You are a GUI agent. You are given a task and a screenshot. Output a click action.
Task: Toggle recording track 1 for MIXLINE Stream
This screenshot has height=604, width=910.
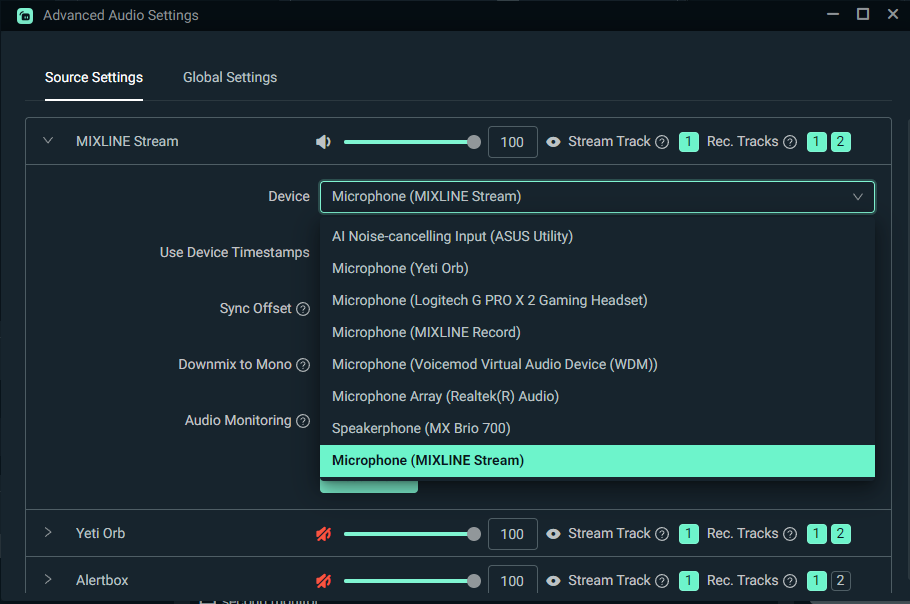817,142
